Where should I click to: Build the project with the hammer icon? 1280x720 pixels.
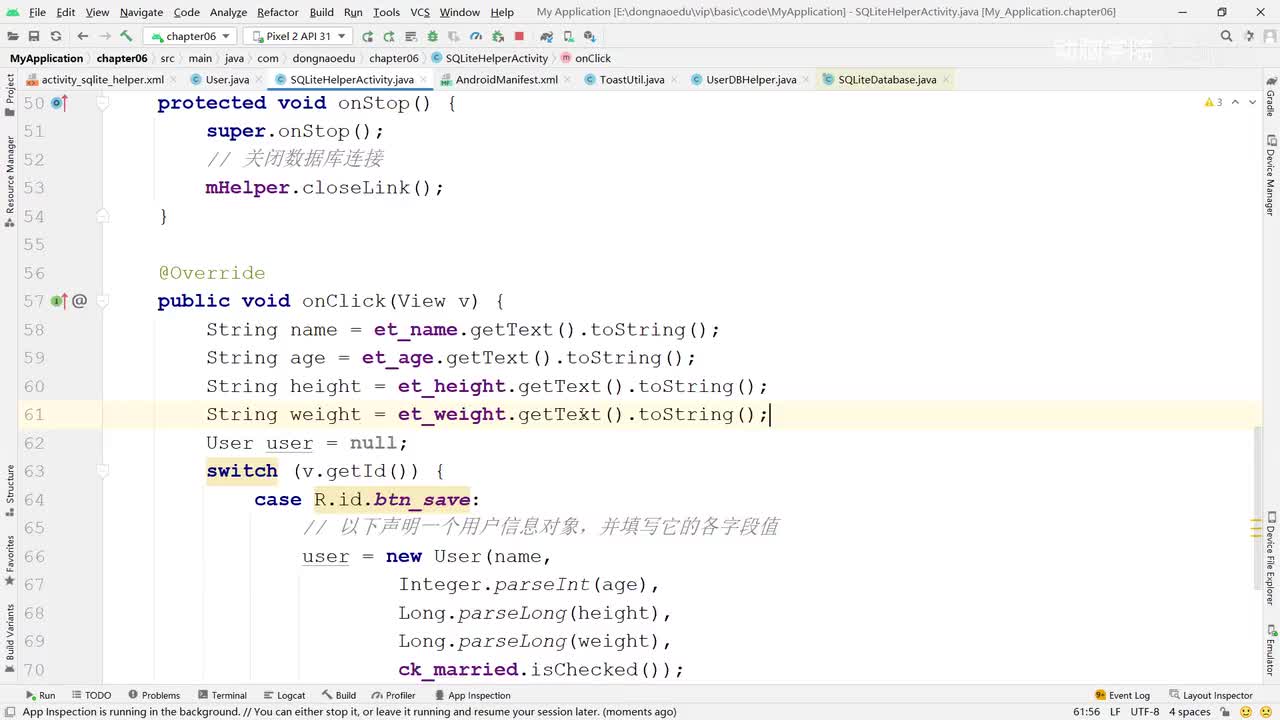tap(127, 36)
